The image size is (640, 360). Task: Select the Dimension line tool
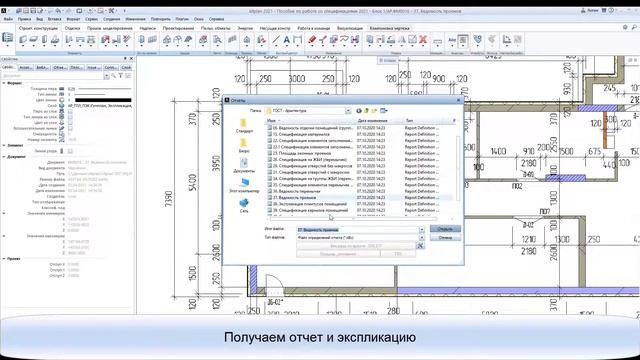coord(298,40)
